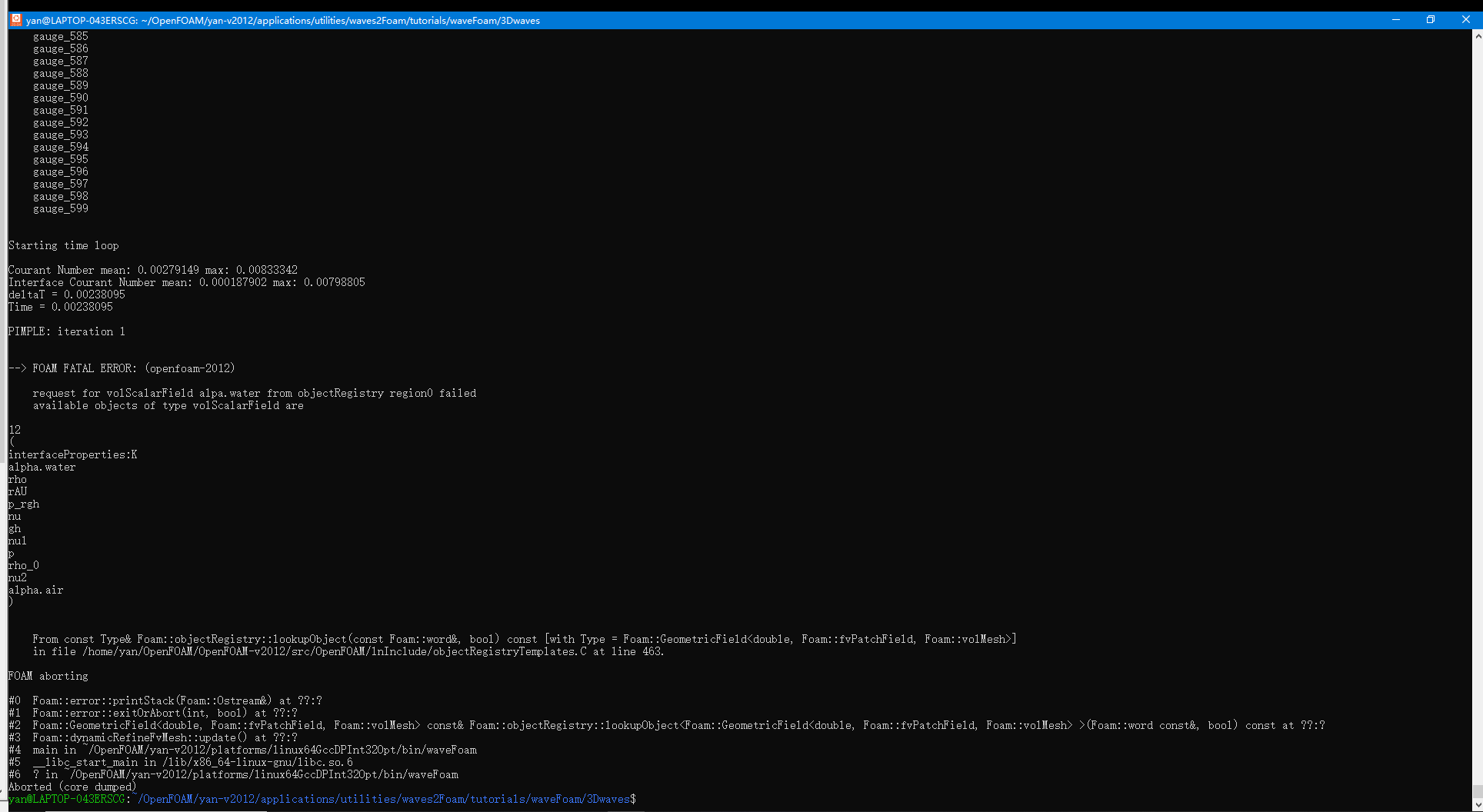Click the 'PIMPLE: iteration 1' line
This screenshot has width=1483, height=812.
click(x=67, y=331)
